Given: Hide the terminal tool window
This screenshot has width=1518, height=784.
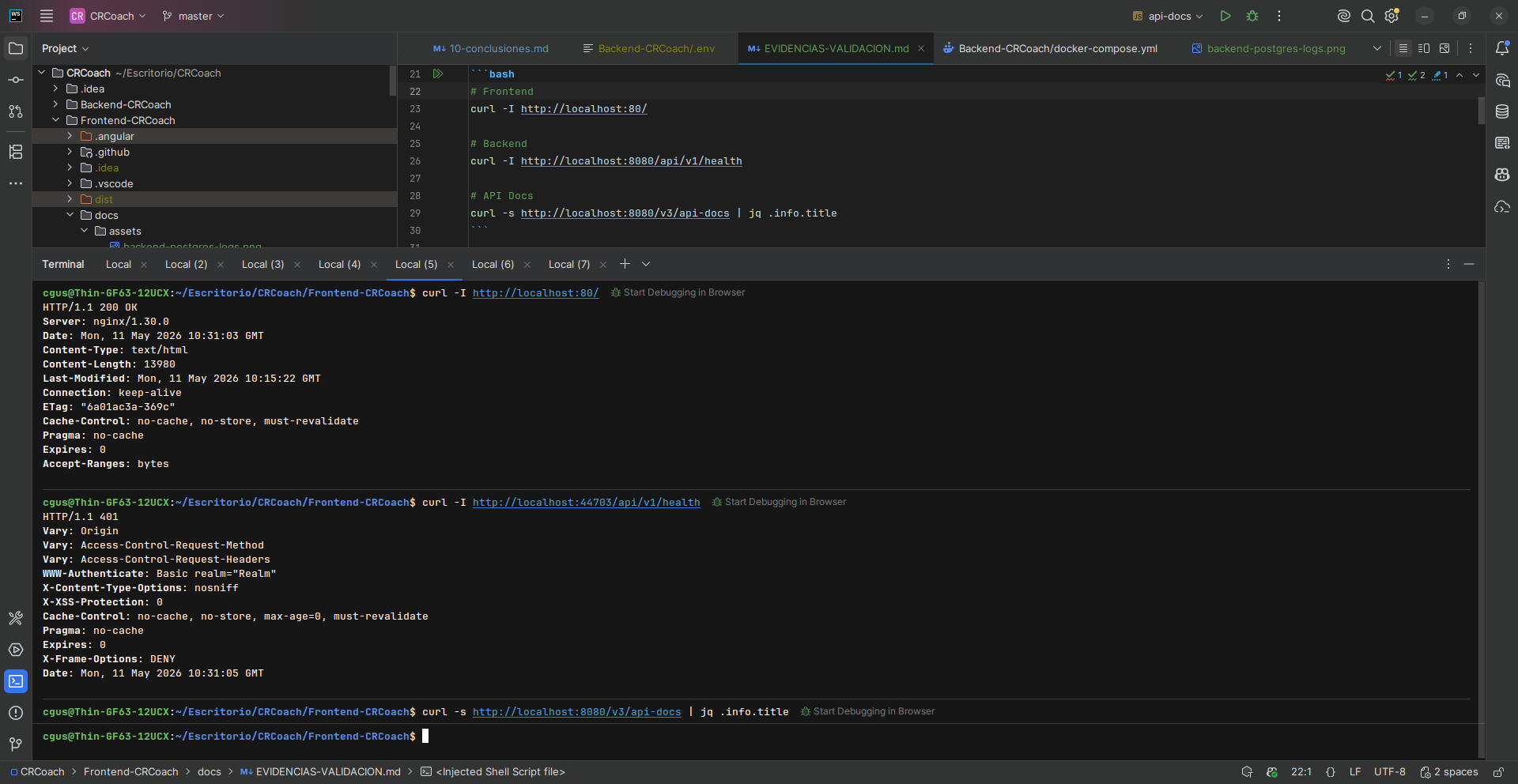Looking at the screenshot, I should (x=1469, y=264).
